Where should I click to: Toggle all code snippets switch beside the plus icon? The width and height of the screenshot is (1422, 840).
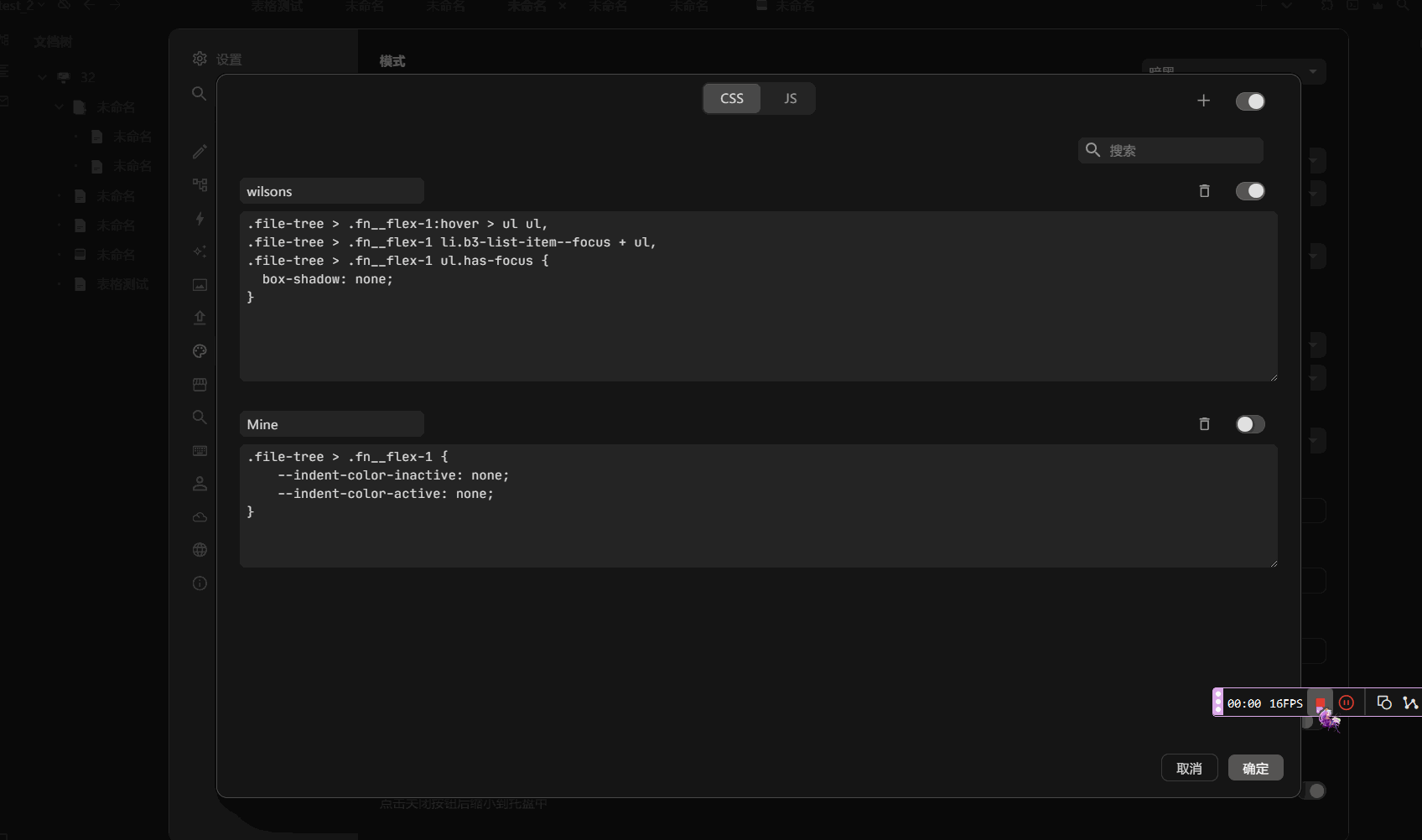point(1250,101)
